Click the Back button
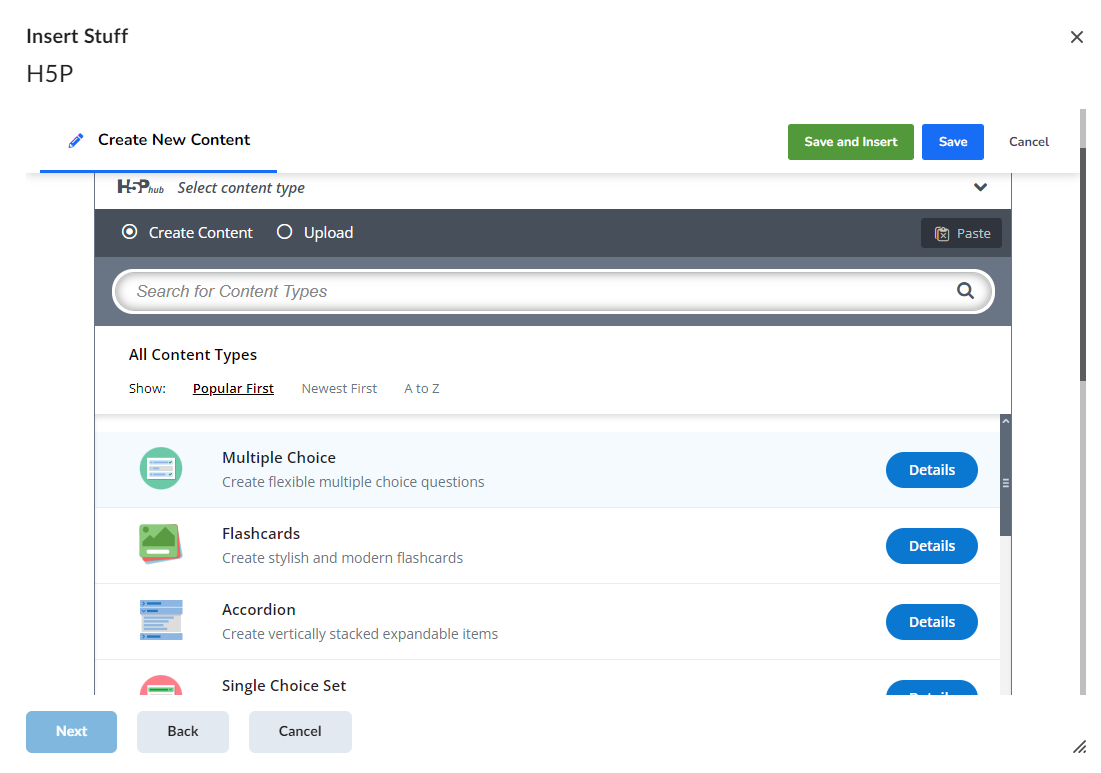 point(183,731)
